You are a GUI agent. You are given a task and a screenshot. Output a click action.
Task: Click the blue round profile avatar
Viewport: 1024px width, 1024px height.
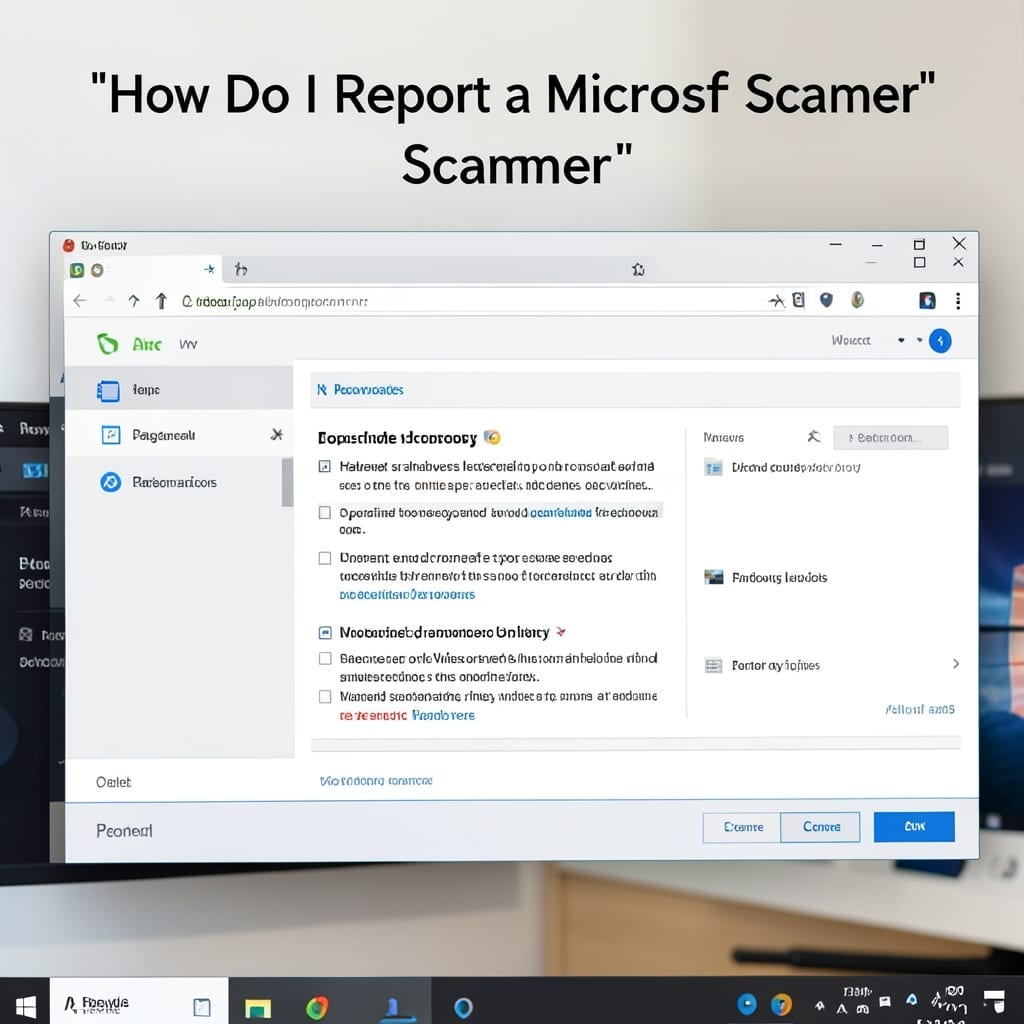tap(940, 341)
